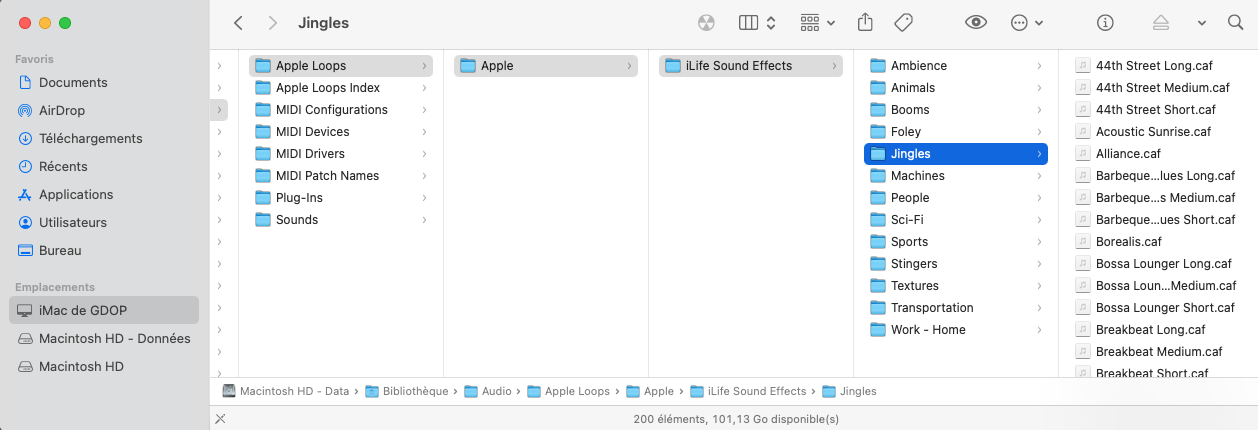Click the Eject icon in toolbar
1258x430 pixels.
coord(1161,23)
